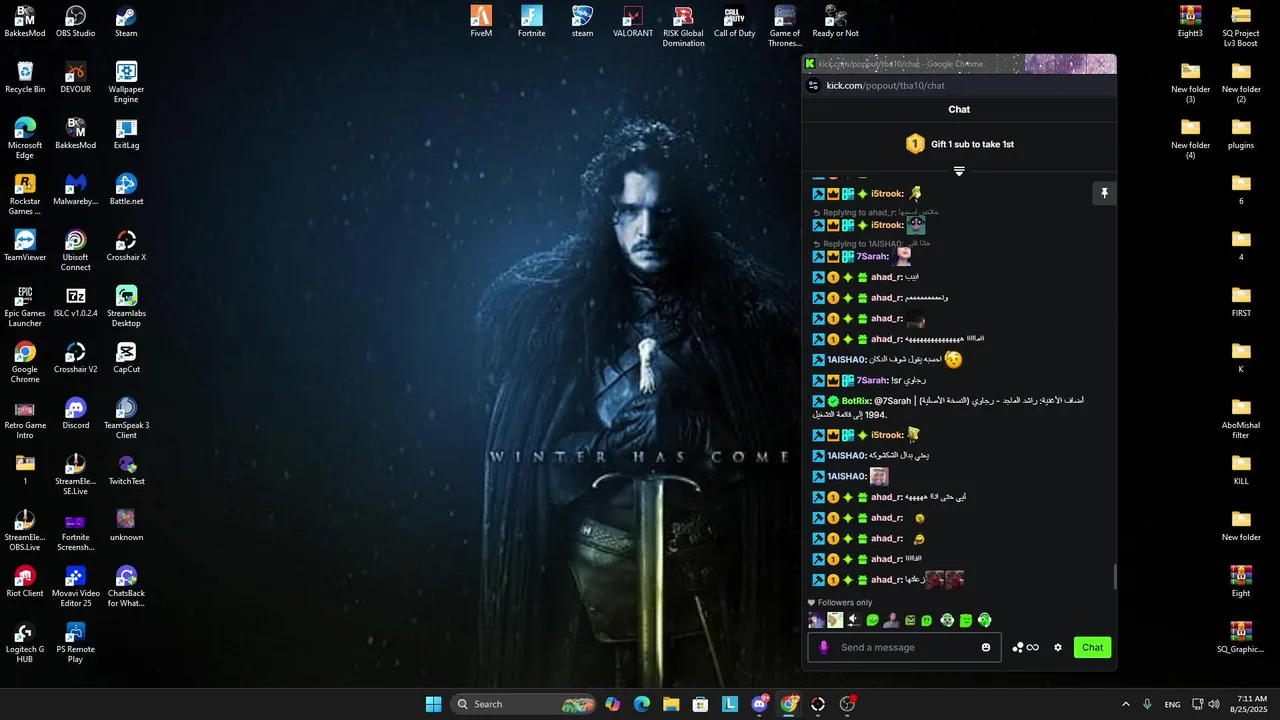Viewport: 1280px width, 720px height.
Task: Open Malwarebytes desktop shortcut
Action: [76, 189]
